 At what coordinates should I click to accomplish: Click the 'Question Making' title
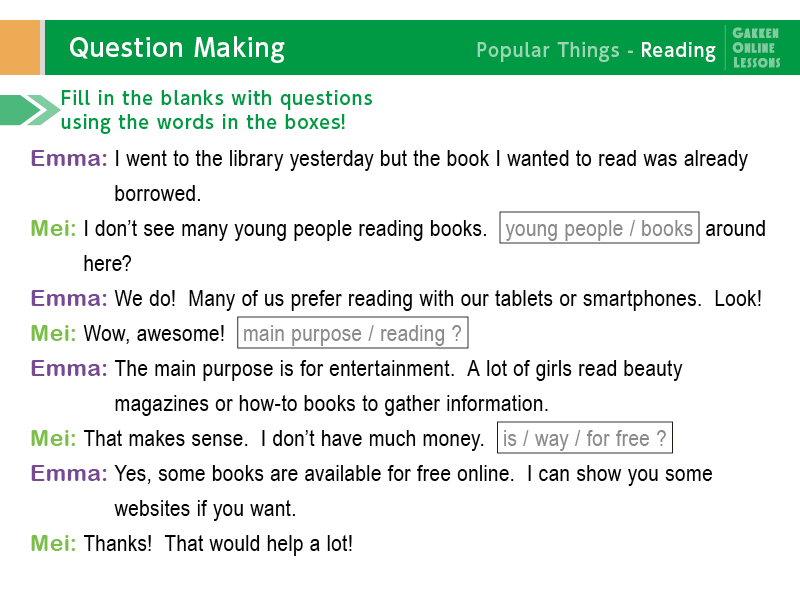tap(177, 48)
